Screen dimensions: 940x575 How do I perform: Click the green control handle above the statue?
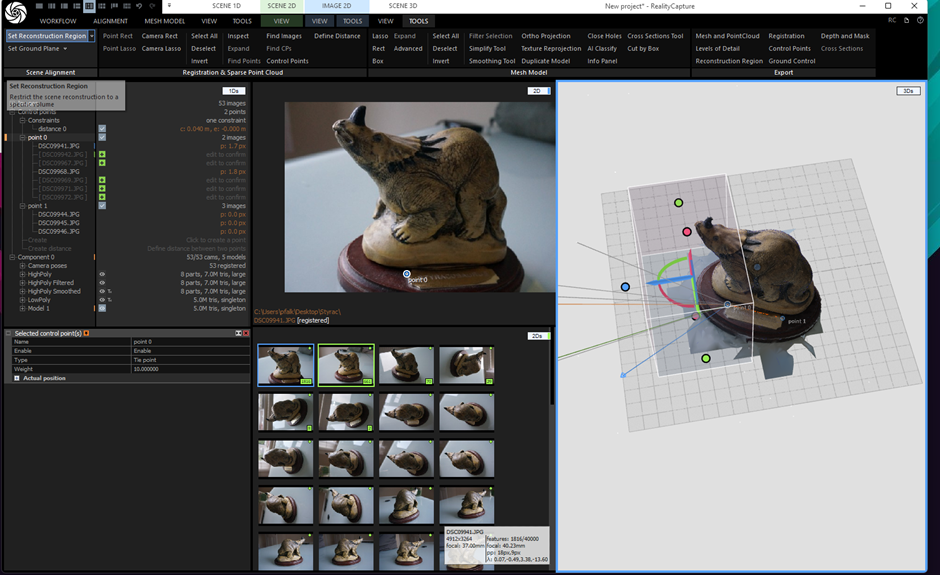[x=678, y=203]
